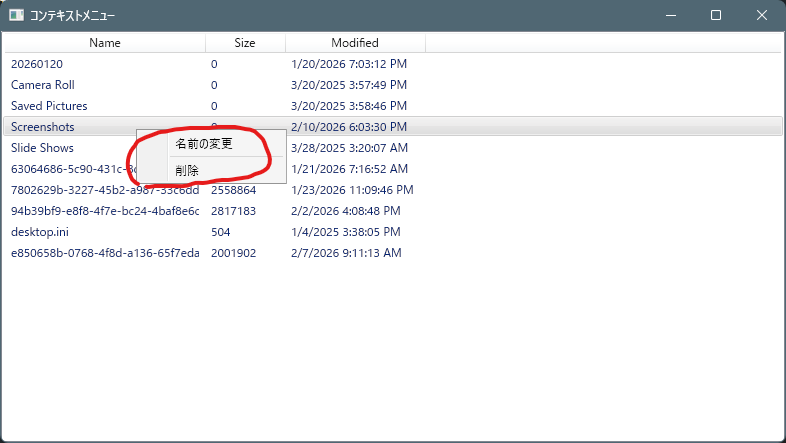Click the Modified column header
The height and width of the screenshot is (443, 786).
coord(355,43)
